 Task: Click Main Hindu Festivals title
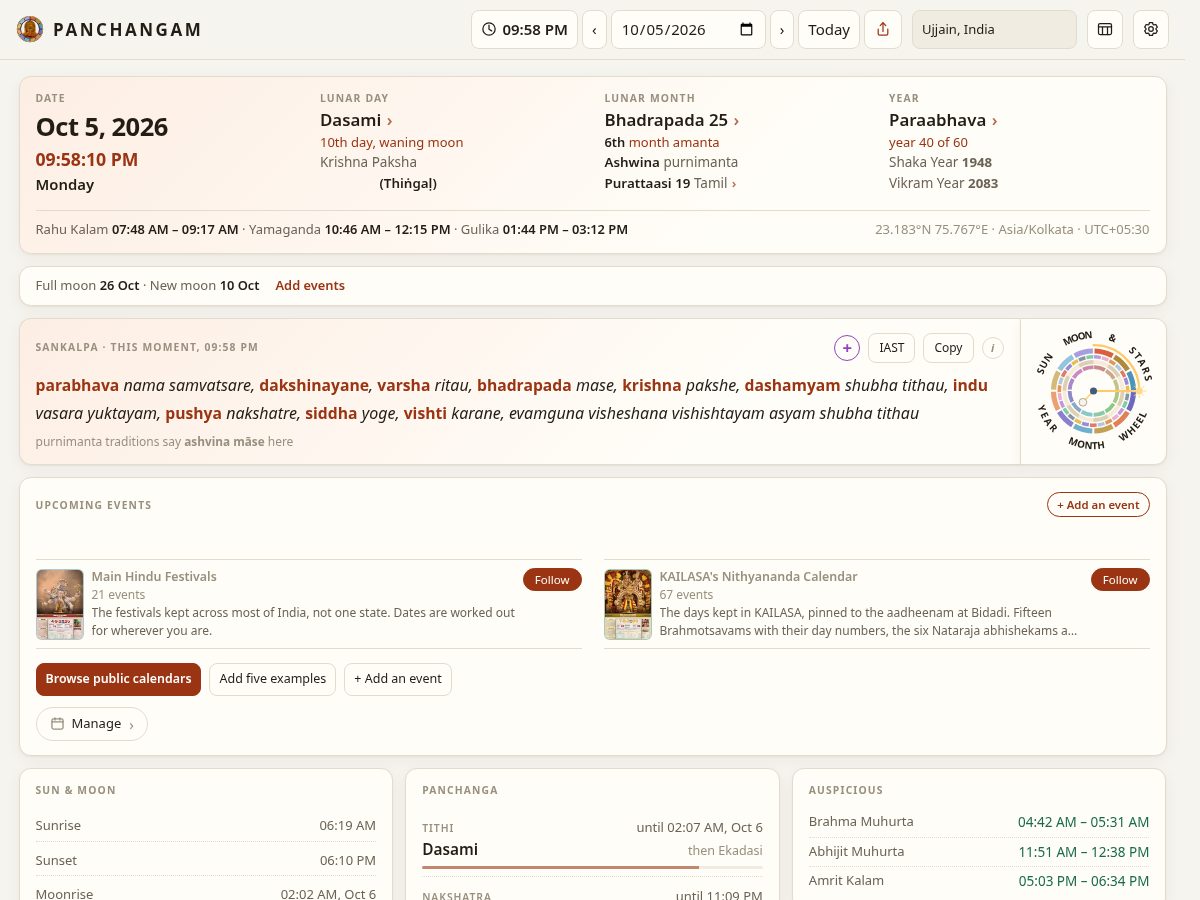pos(154,576)
